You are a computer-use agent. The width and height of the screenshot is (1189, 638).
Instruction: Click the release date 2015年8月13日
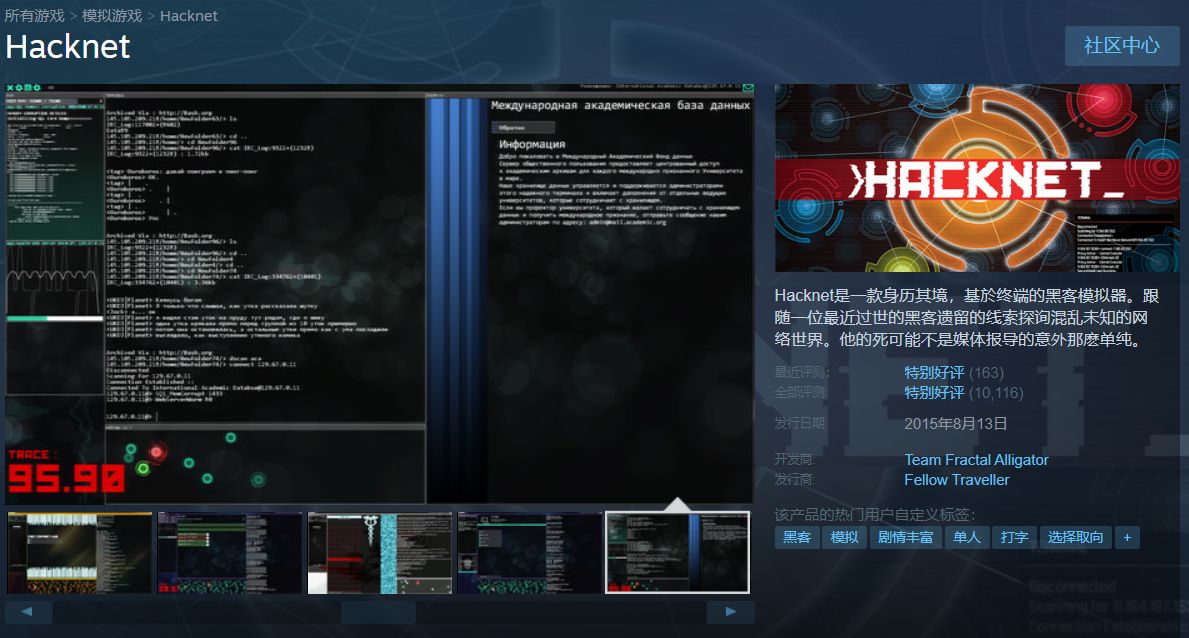[955, 423]
